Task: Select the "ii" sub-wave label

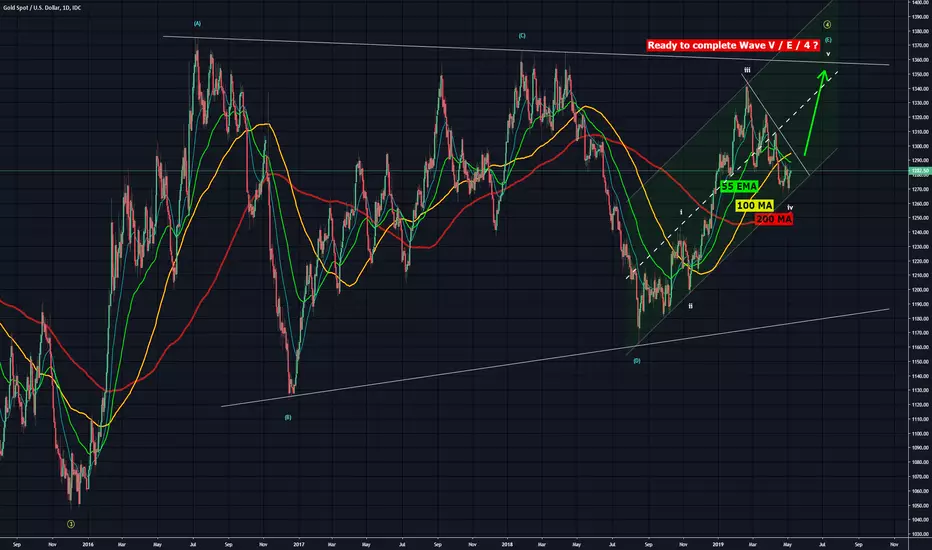Action: [x=691, y=306]
